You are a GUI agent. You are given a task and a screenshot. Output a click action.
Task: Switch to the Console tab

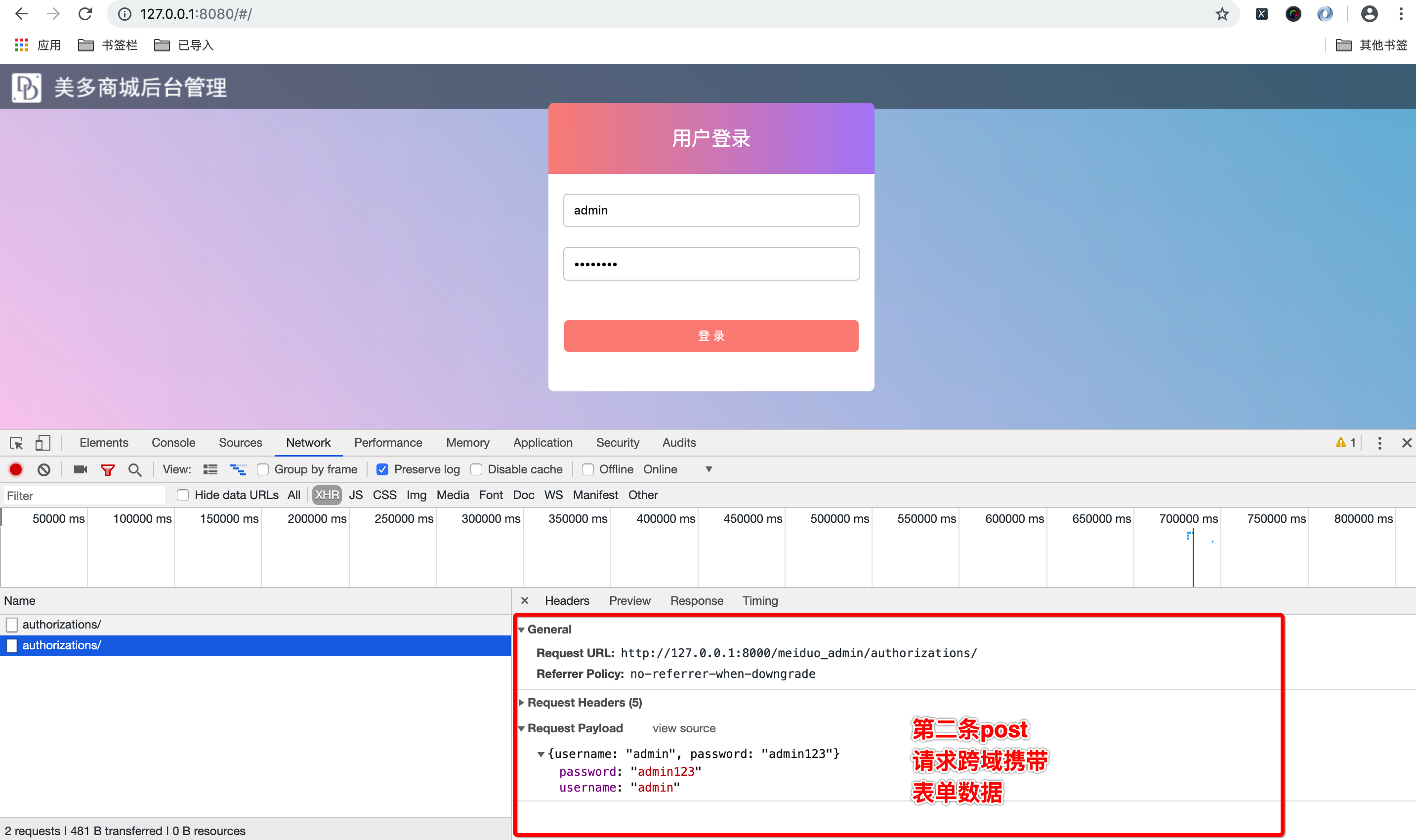tap(173, 443)
